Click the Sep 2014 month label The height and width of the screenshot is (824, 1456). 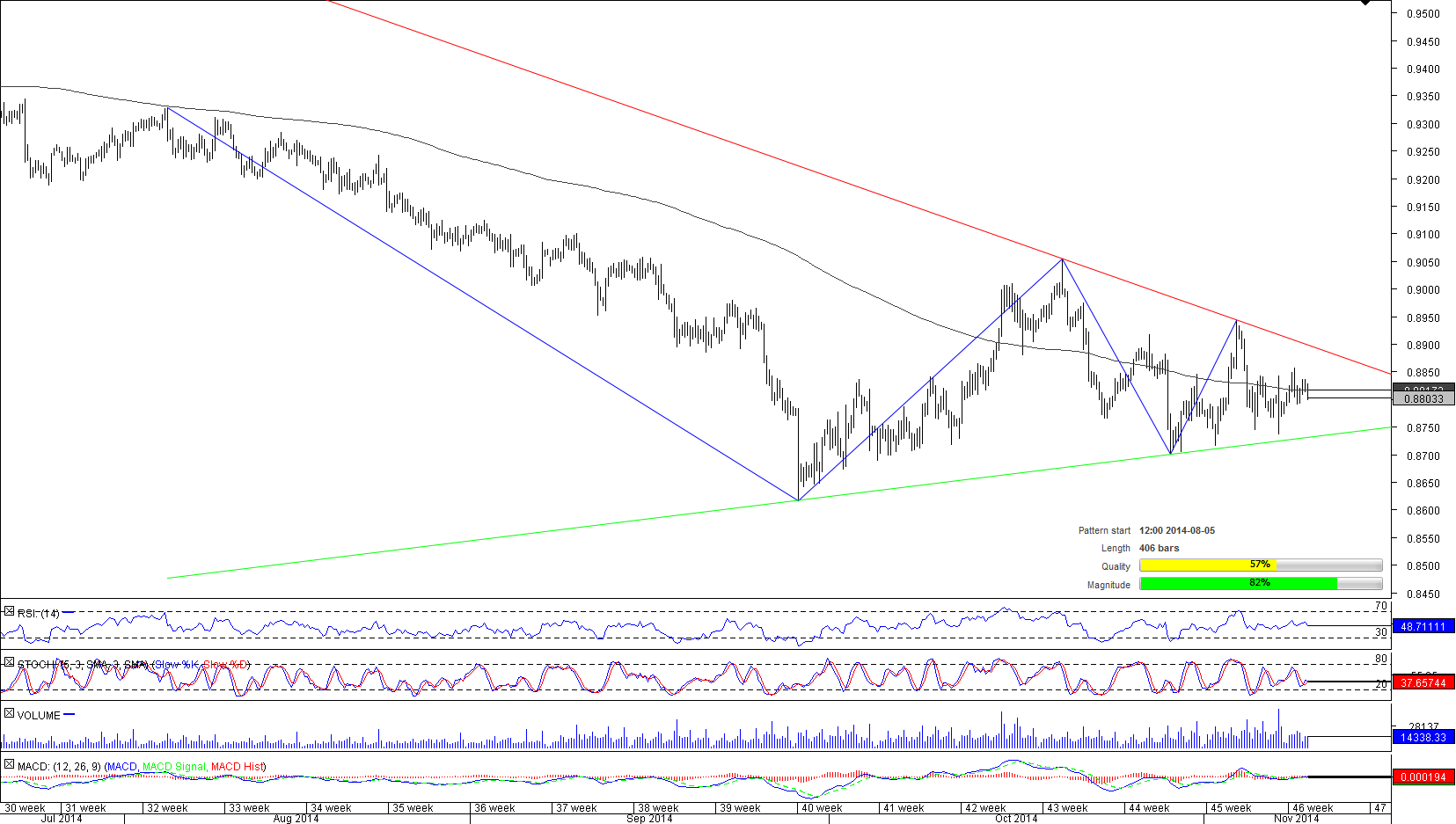649,818
